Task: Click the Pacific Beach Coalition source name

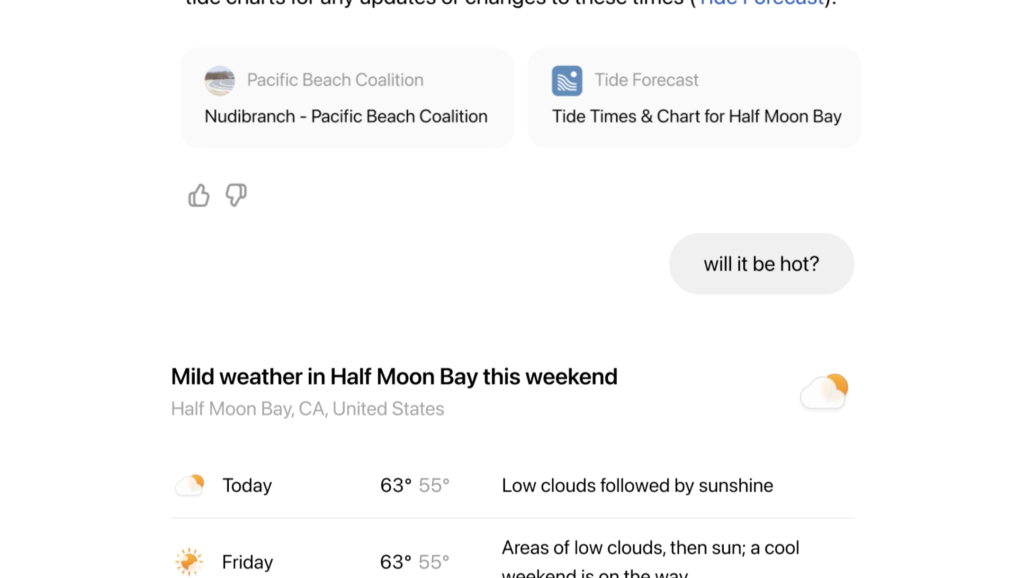Action: [335, 80]
